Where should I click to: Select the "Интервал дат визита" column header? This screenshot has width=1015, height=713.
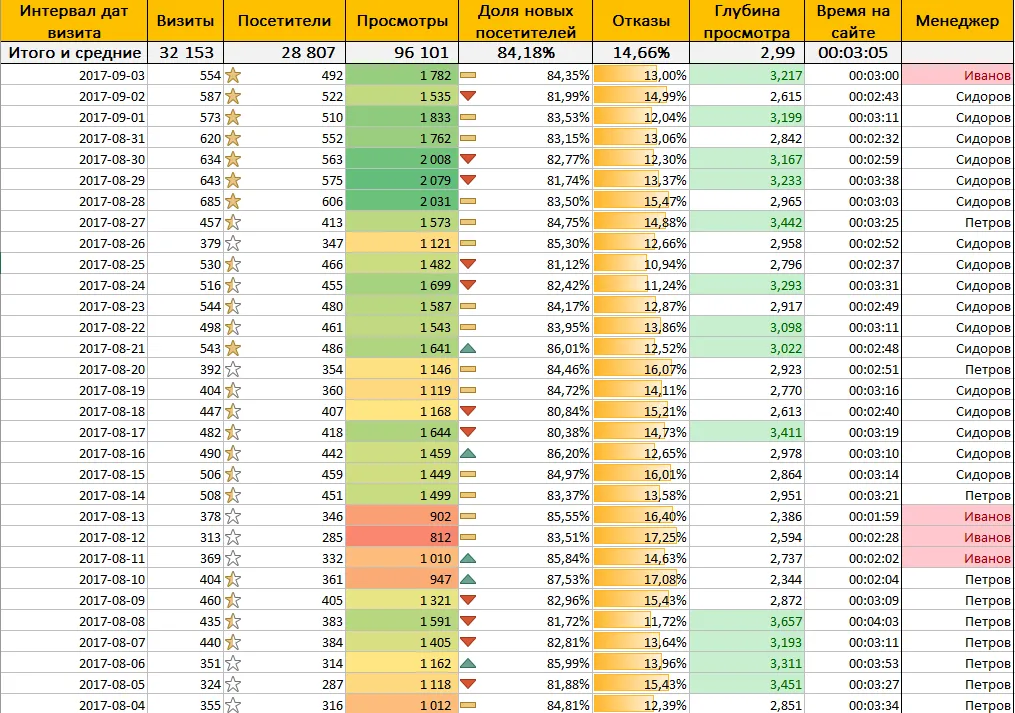coord(74,21)
